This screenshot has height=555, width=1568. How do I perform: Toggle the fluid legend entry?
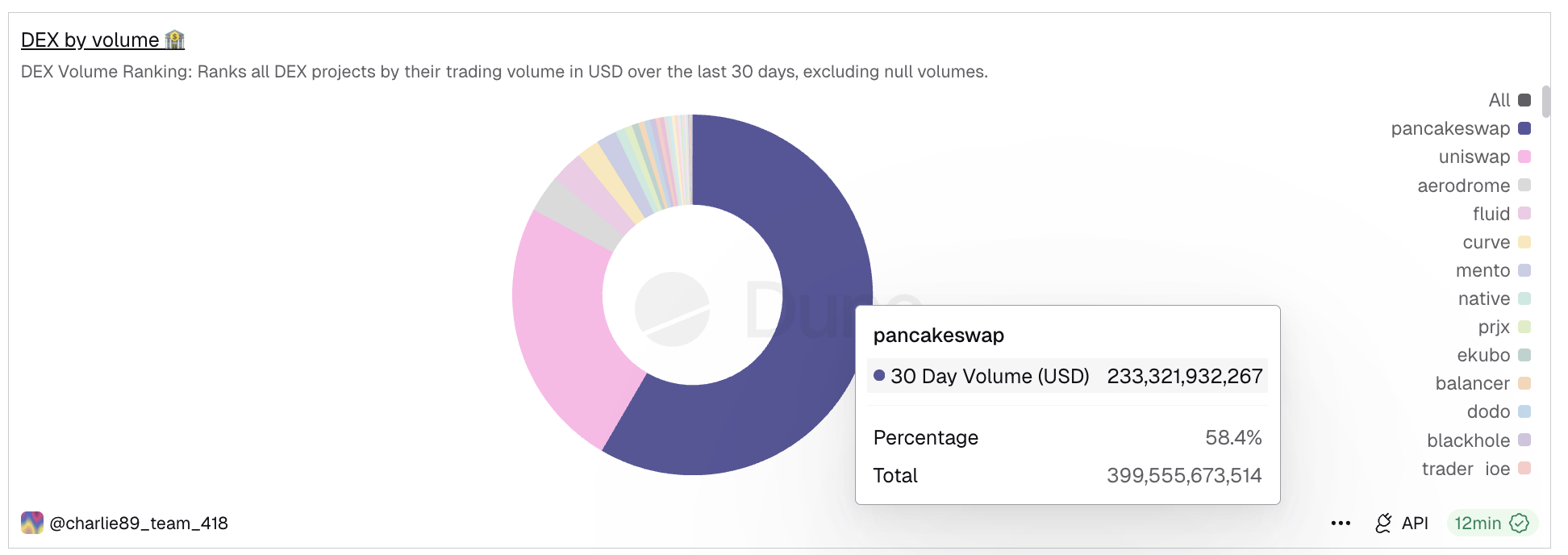[x=1499, y=214]
